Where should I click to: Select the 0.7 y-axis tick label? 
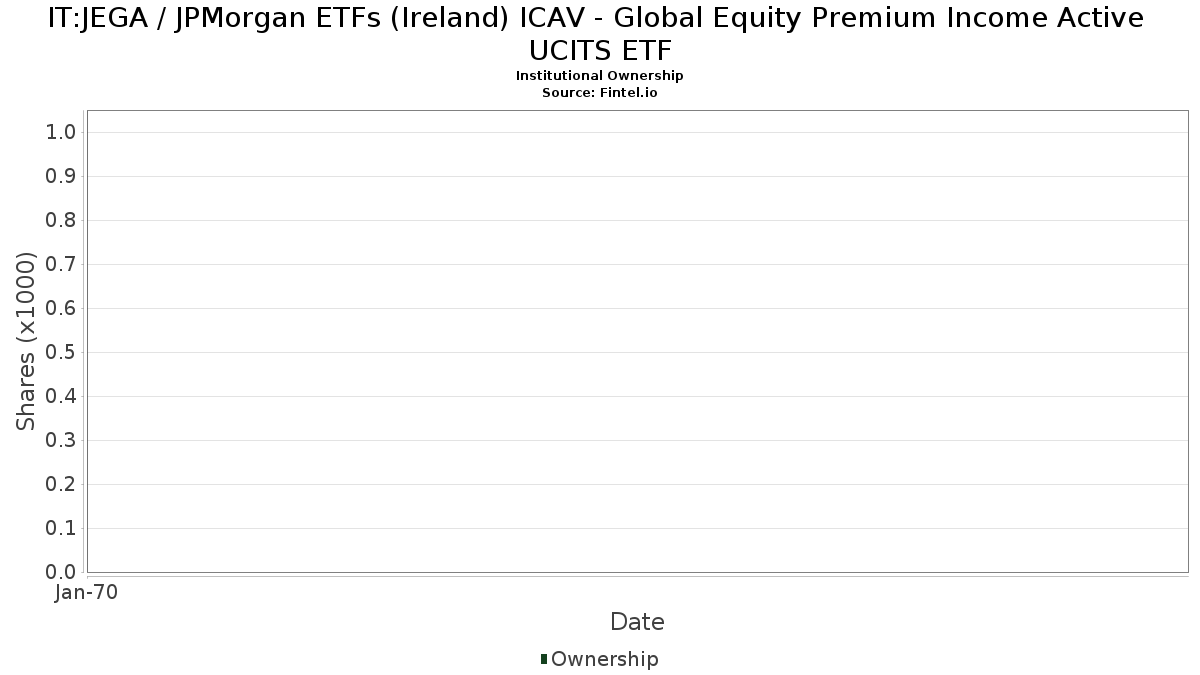click(61, 265)
